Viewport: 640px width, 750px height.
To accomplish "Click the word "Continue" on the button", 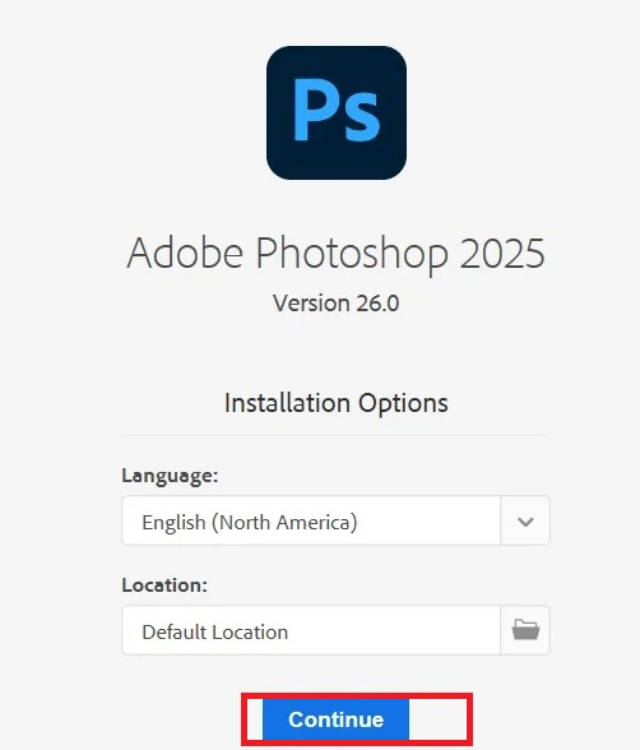I will pyautogui.click(x=336, y=720).
